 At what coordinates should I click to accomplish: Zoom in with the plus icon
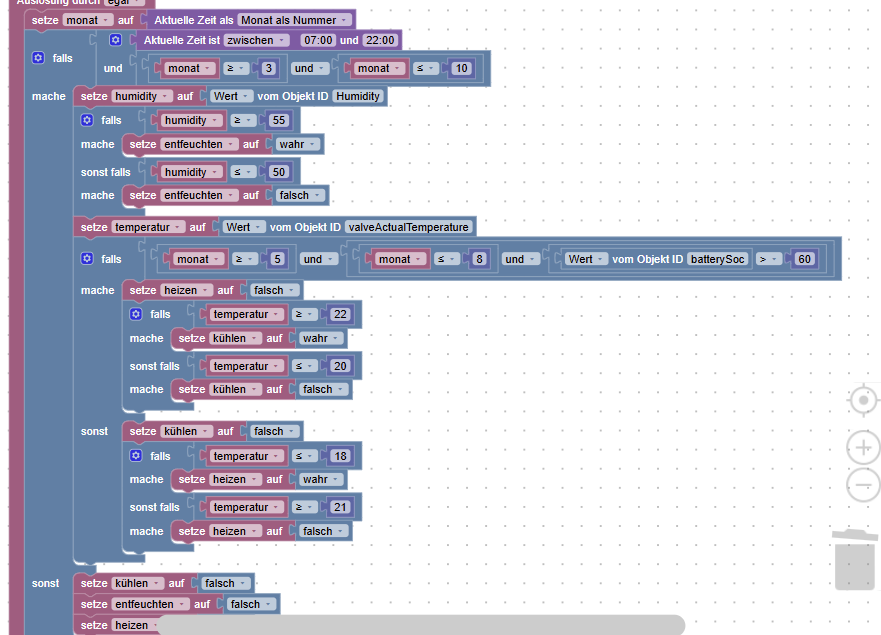click(x=864, y=448)
